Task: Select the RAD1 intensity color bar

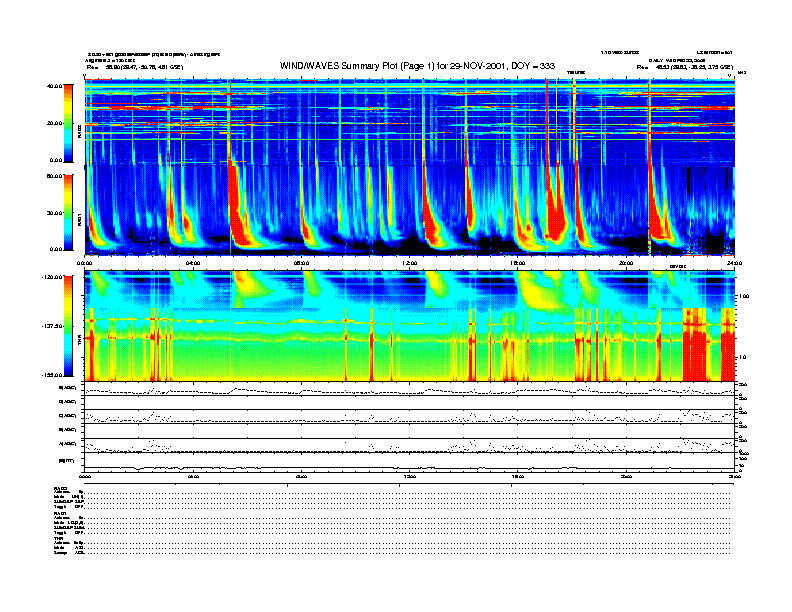Action: tap(68, 212)
